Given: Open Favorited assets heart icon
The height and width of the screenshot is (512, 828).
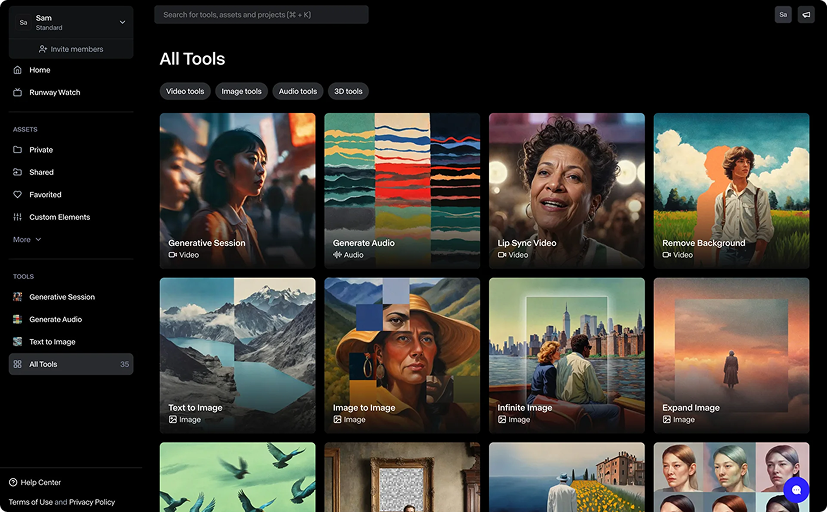Looking at the screenshot, I should click(18, 195).
